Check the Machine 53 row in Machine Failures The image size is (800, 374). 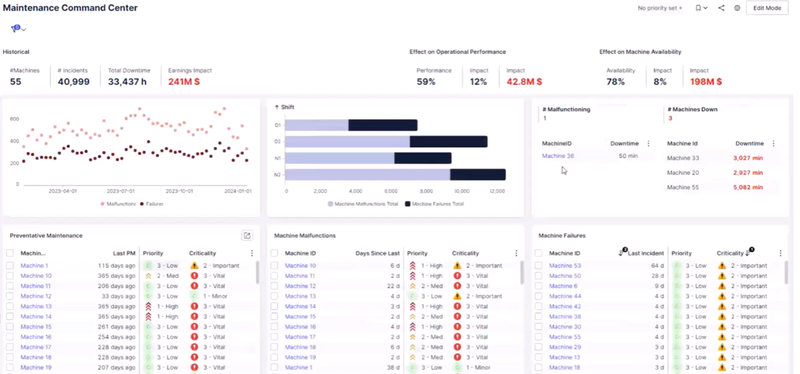pos(539,265)
